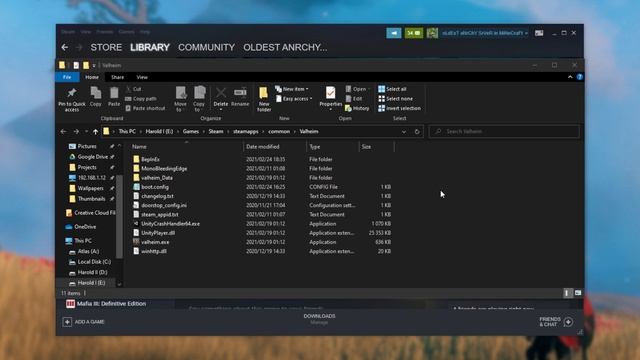Collapse the ribbon with chevron
The image size is (640, 360).
pos(570,77)
